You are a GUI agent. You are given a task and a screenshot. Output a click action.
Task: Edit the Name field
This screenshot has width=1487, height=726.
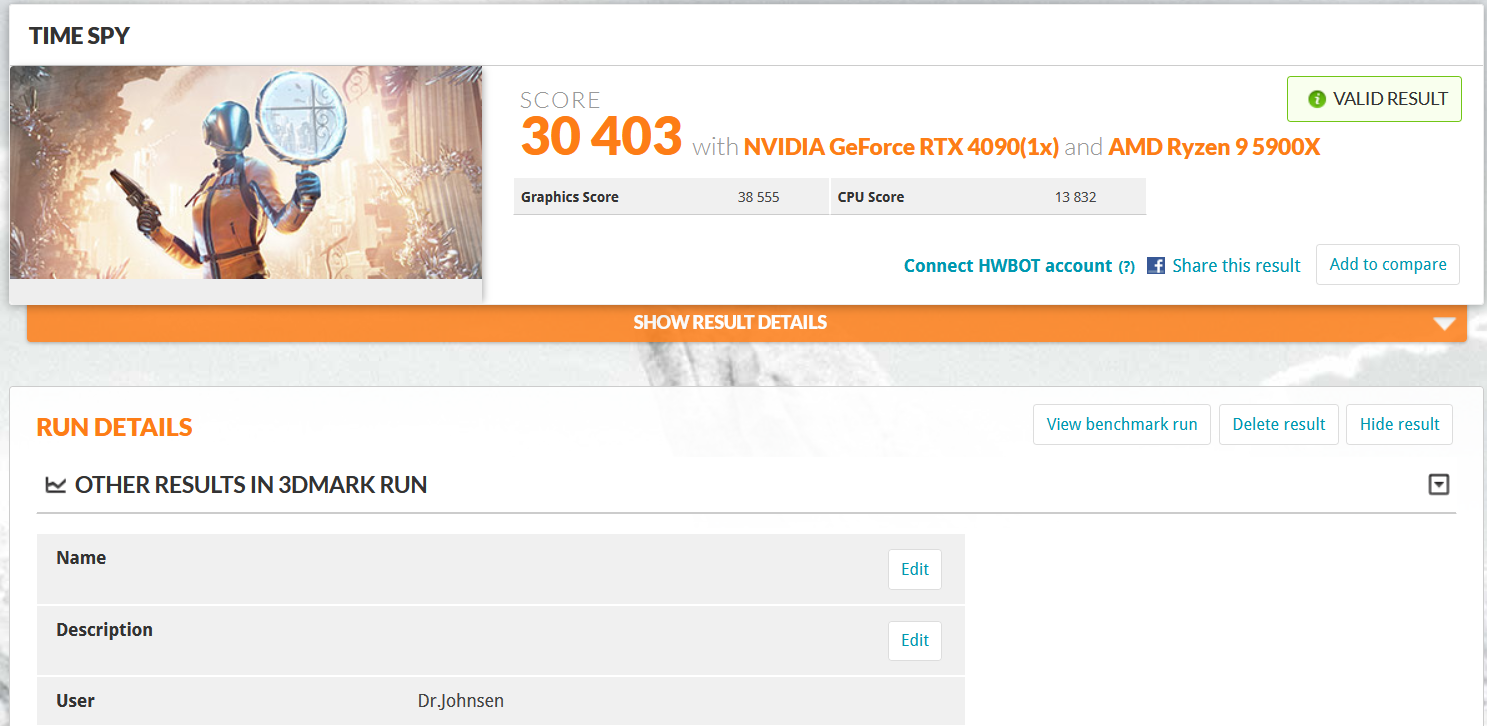click(915, 569)
